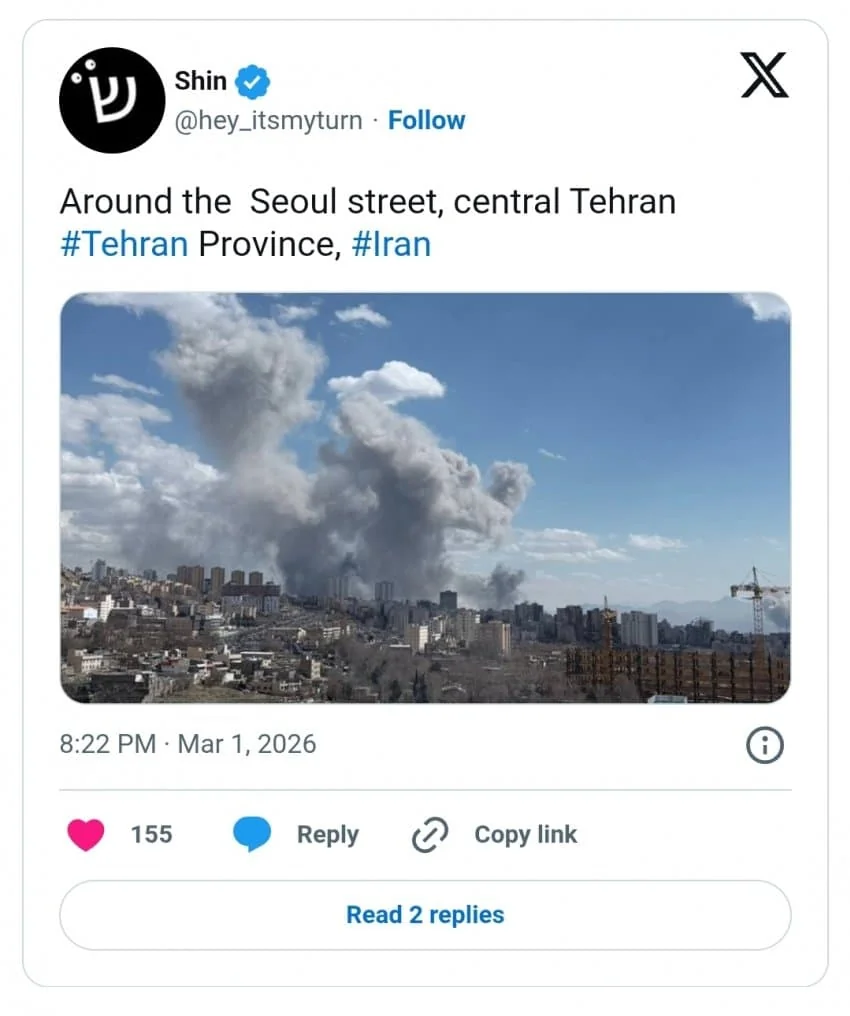Click the word Province in the tweet
Viewport: 850px width, 1016px height.
point(265,245)
